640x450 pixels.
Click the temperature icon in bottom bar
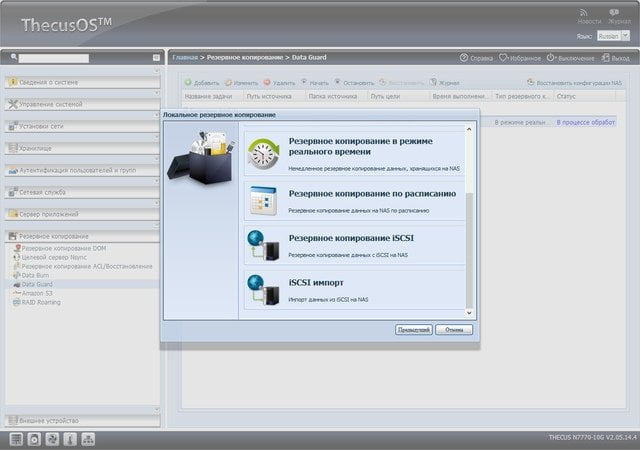[70, 439]
